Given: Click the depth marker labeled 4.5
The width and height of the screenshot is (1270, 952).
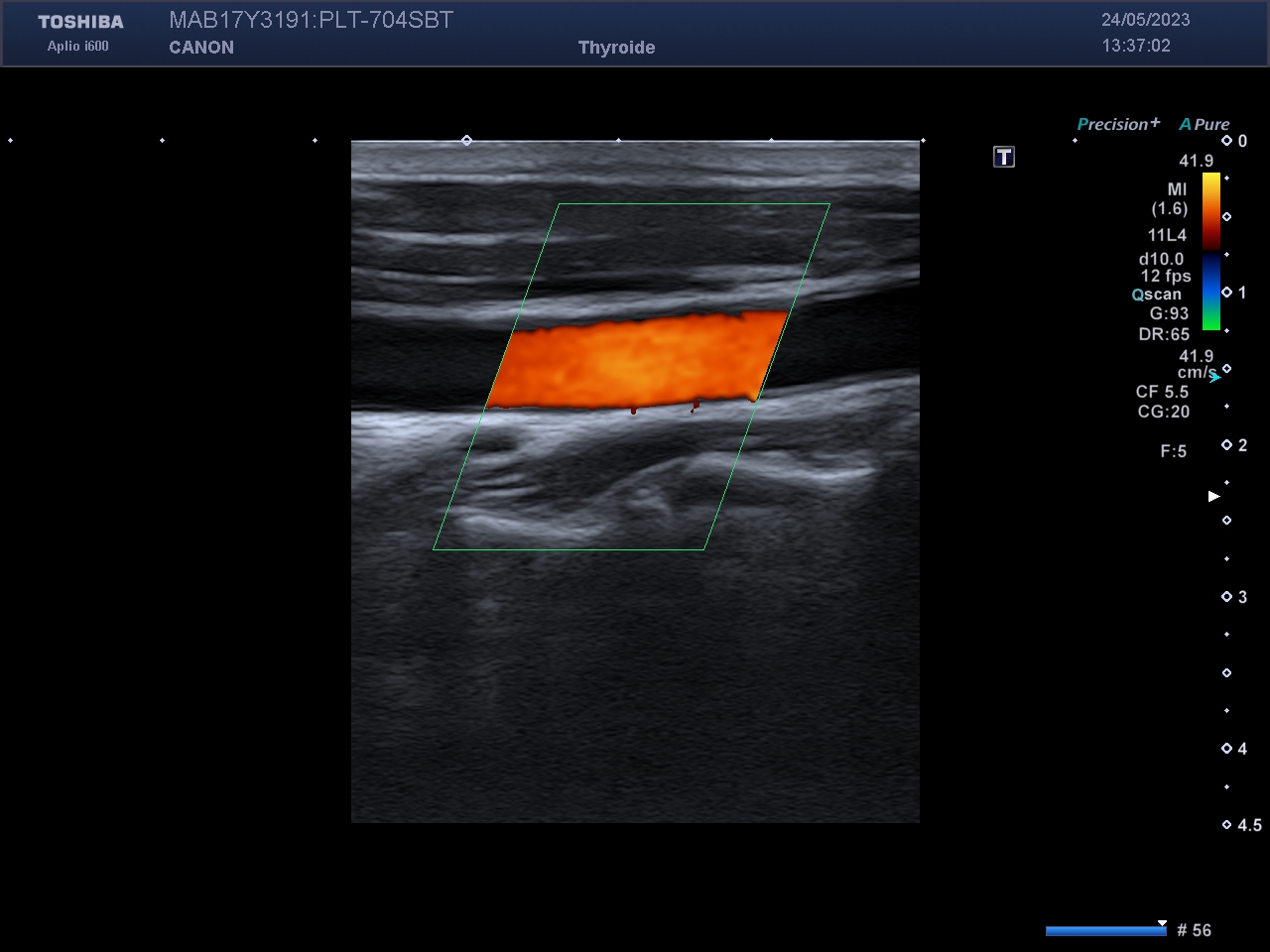Looking at the screenshot, I should [1242, 825].
